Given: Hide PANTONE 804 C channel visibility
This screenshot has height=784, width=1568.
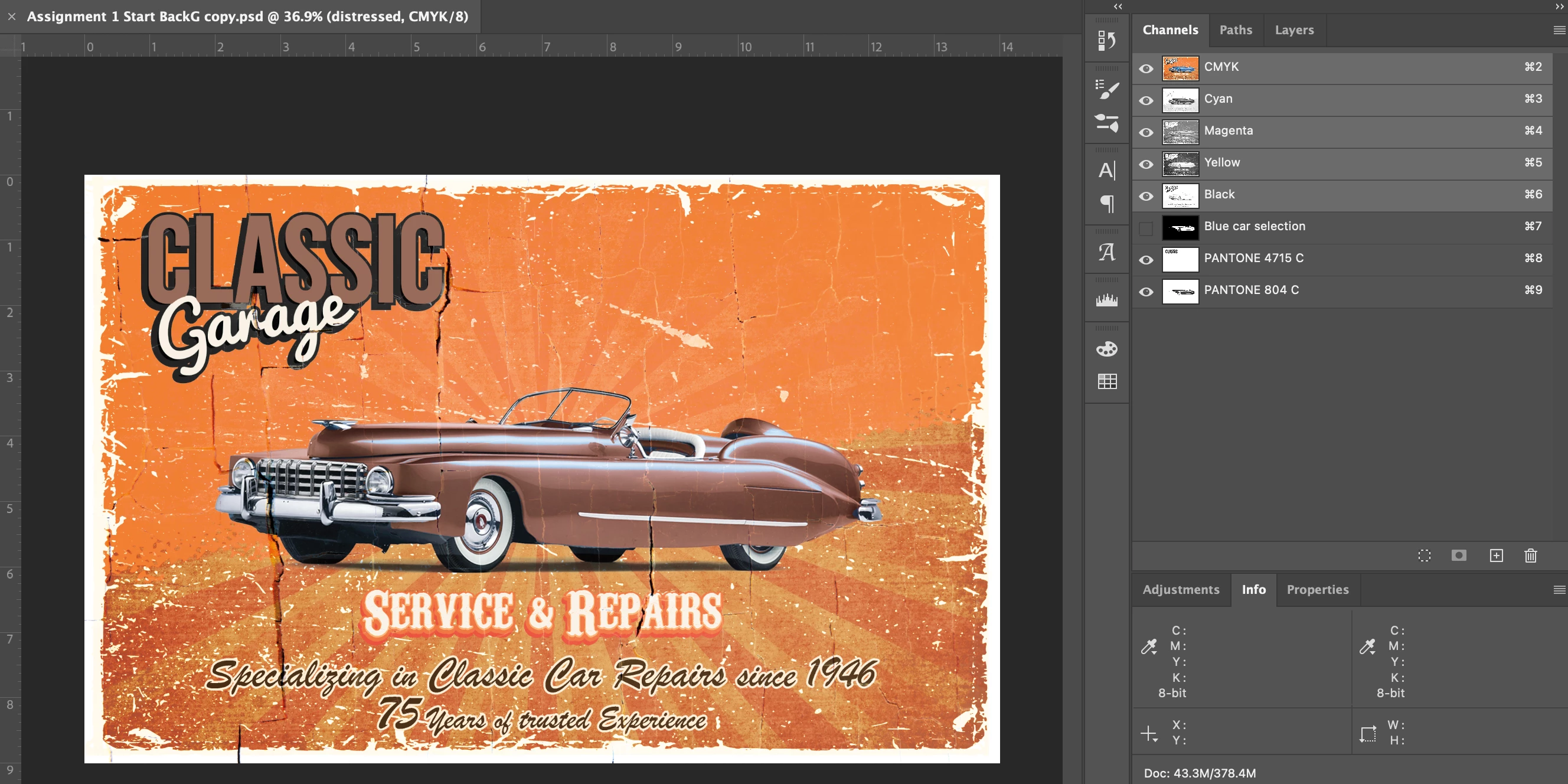Looking at the screenshot, I should coord(1145,292).
